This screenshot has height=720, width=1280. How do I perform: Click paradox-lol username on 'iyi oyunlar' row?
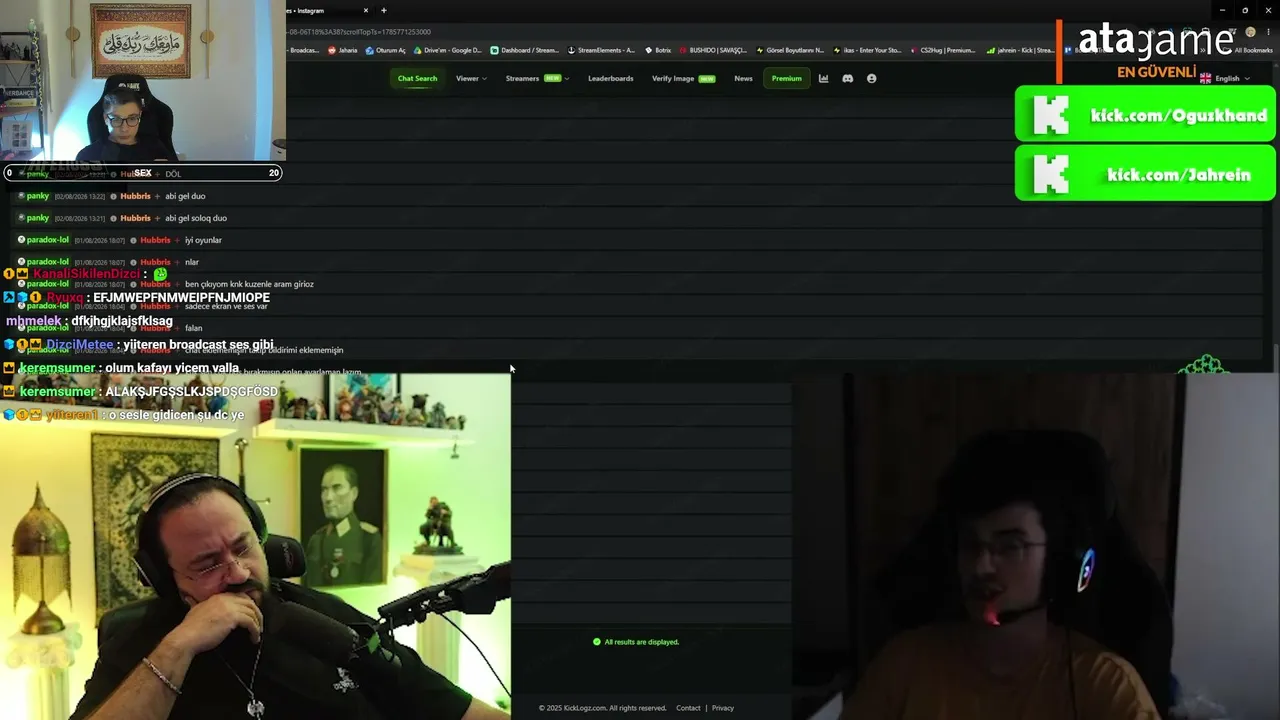[x=49, y=240]
